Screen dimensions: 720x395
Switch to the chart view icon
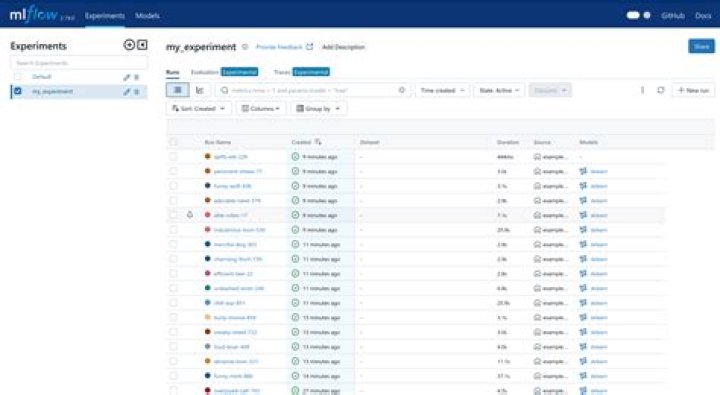tap(200, 90)
